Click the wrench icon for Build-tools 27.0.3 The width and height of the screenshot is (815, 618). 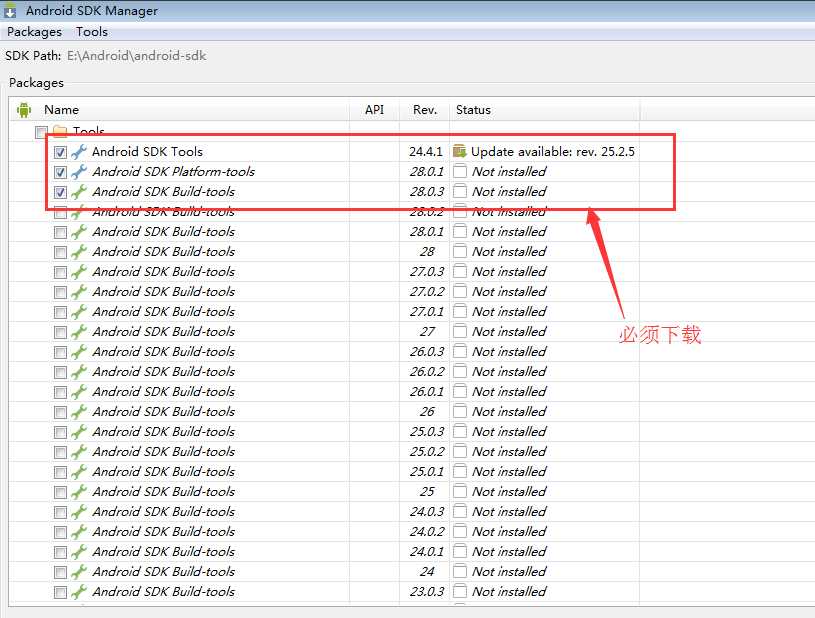79,272
